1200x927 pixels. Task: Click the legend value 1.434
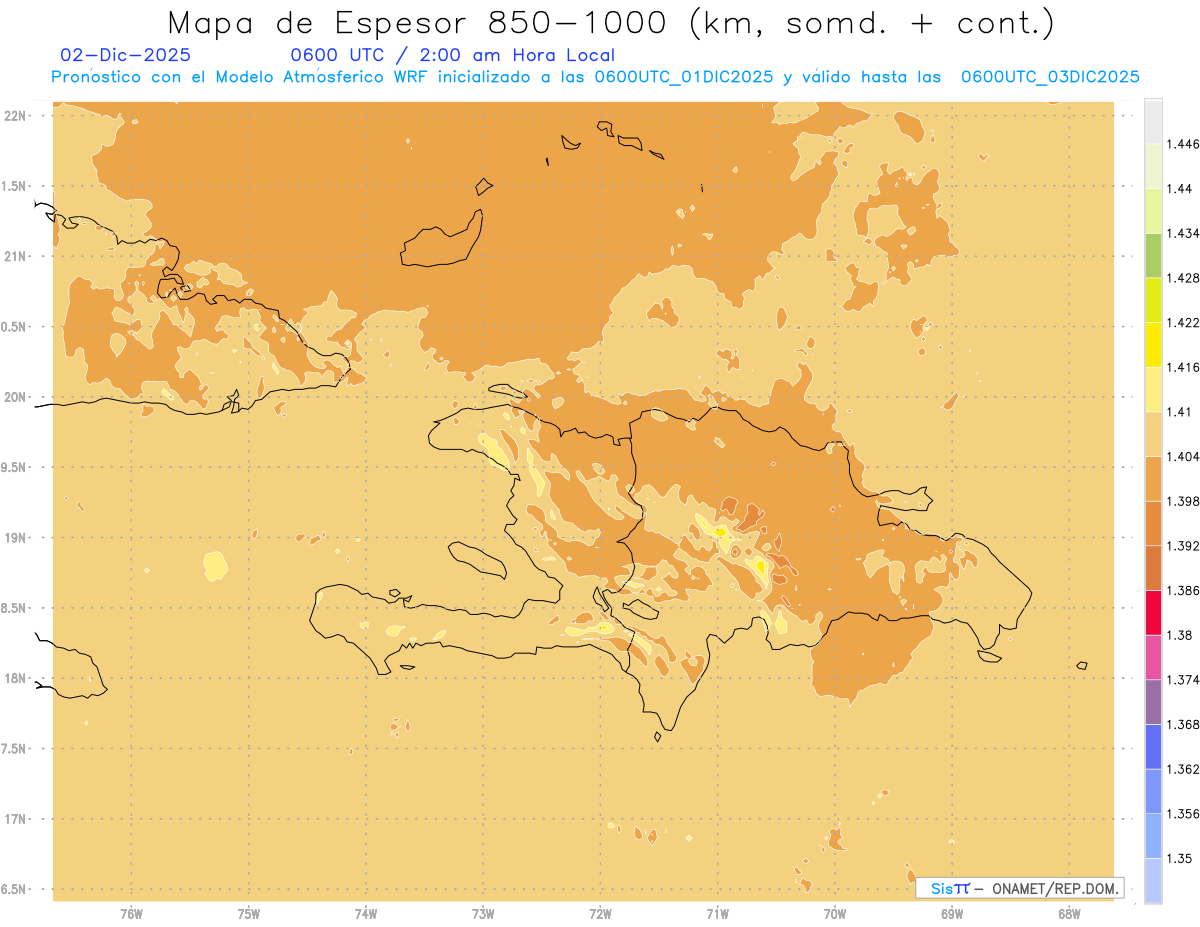click(x=1182, y=233)
